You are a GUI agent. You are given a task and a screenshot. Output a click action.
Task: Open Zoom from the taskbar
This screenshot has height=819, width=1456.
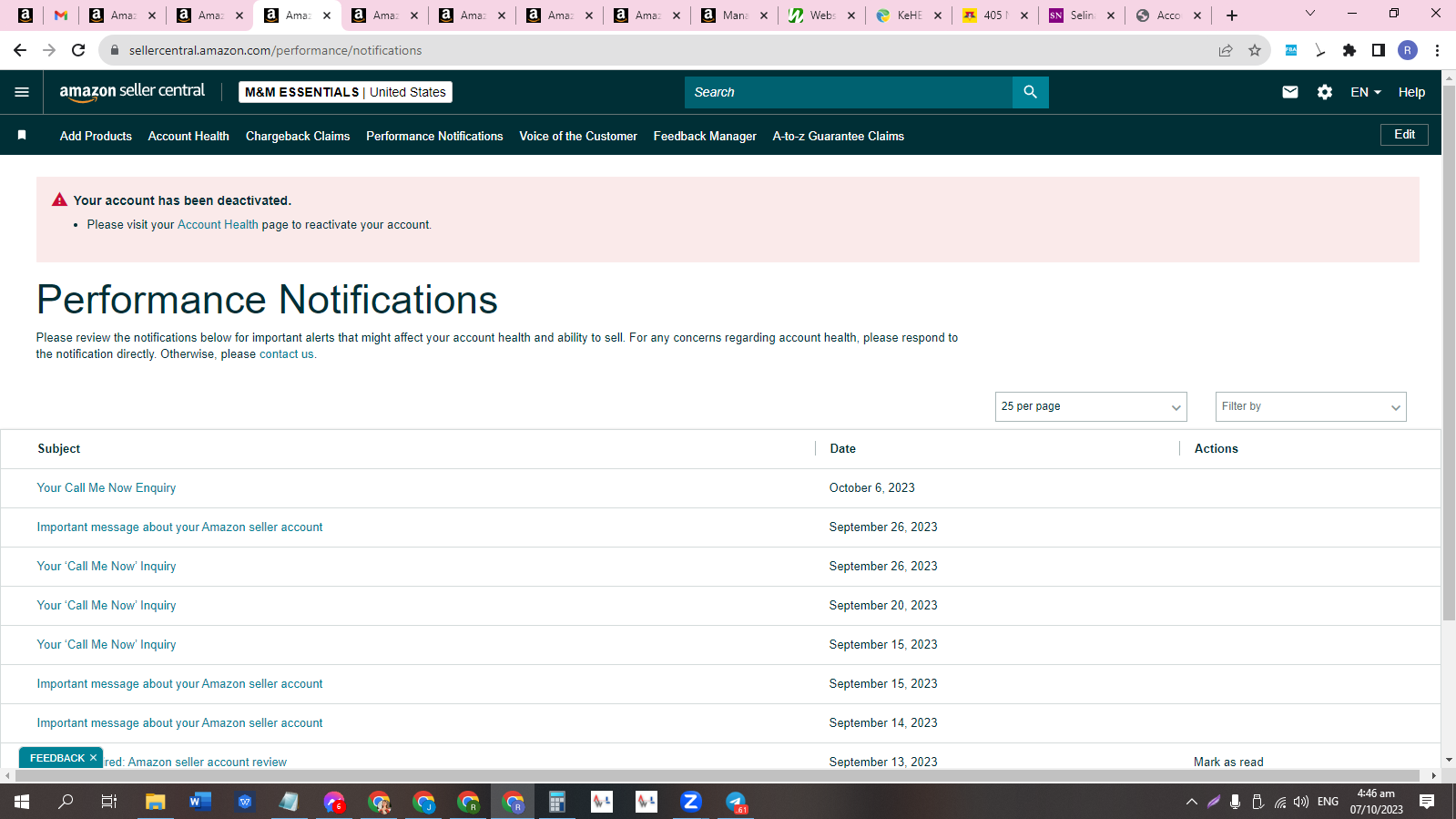click(690, 802)
